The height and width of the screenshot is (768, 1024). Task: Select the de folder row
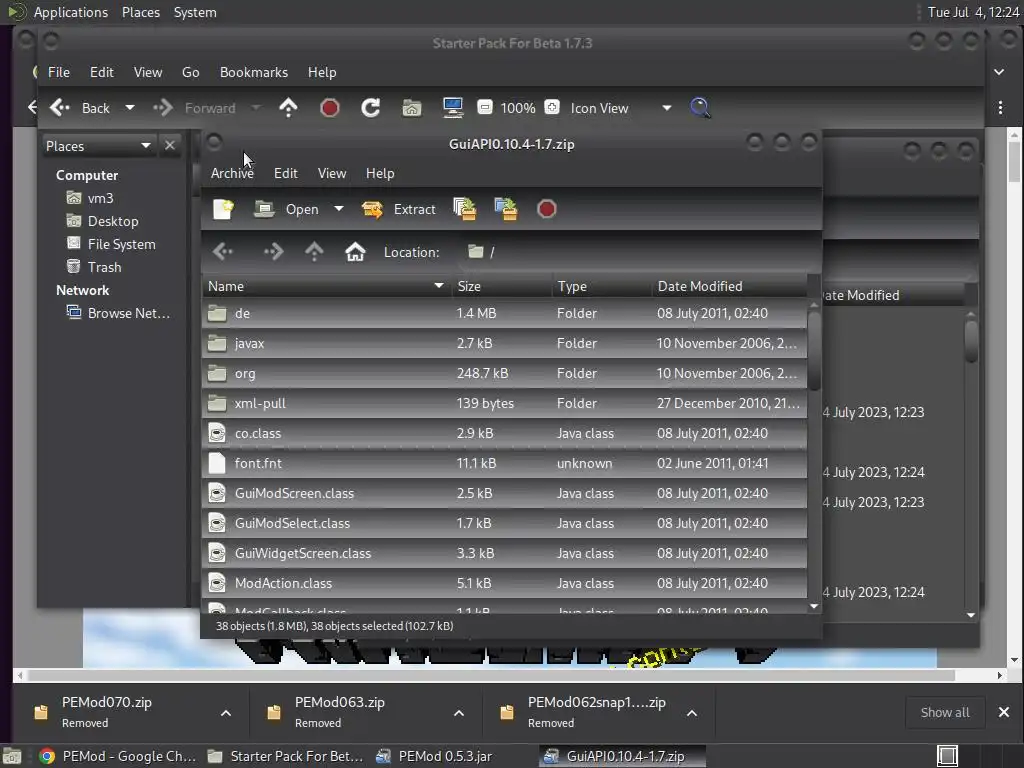pos(504,313)
